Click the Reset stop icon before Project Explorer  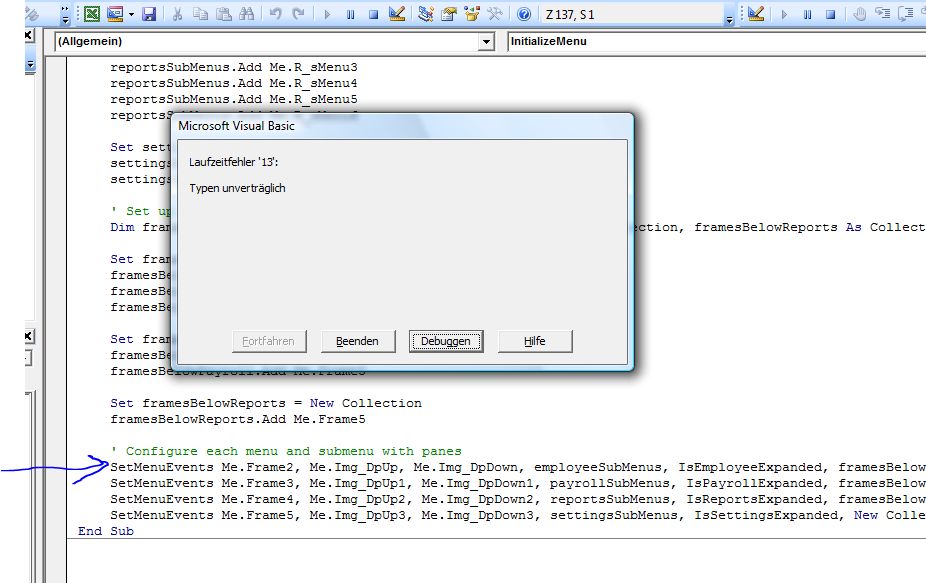click(x=373, y=14)
